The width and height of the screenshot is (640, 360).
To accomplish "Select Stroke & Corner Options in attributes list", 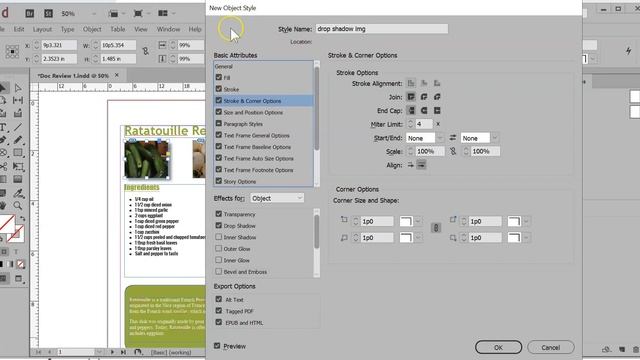I will [264, 100].
